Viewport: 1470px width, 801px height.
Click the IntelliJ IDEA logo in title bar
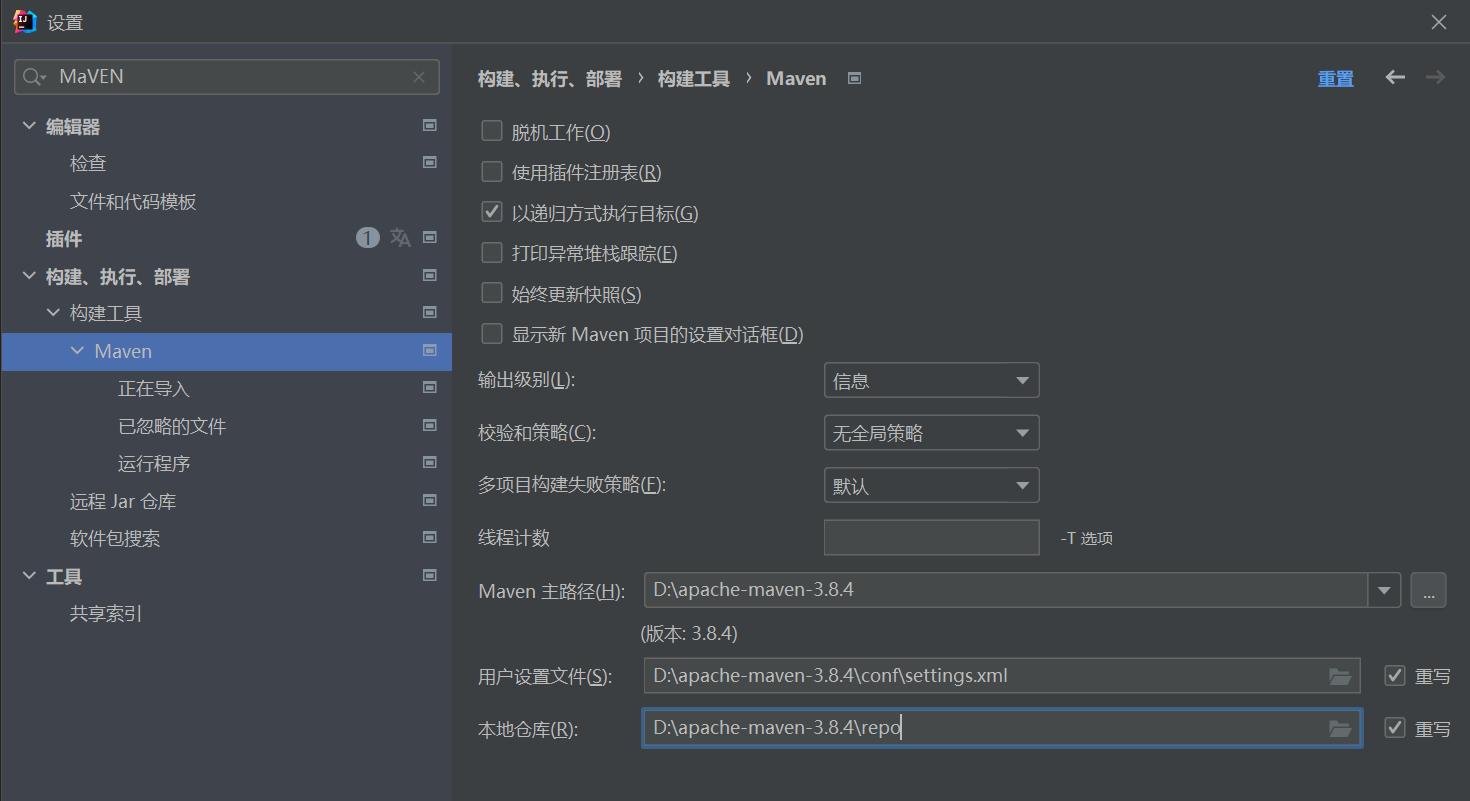25,22
